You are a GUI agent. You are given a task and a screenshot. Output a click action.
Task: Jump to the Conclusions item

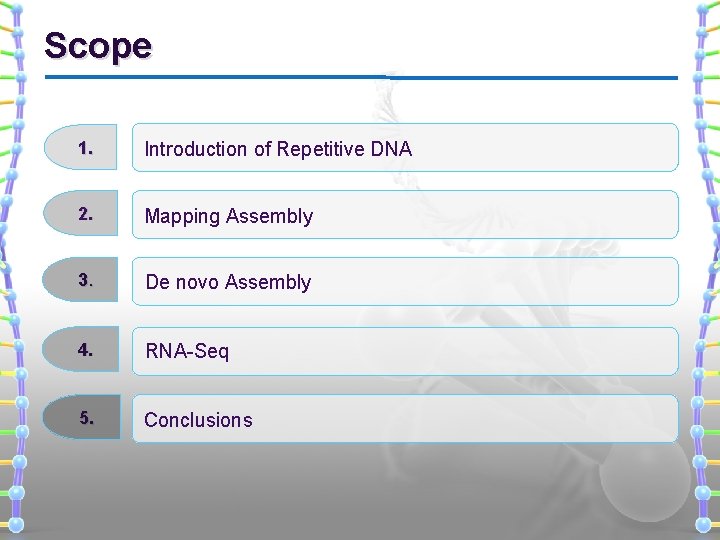tap(198, 420)
